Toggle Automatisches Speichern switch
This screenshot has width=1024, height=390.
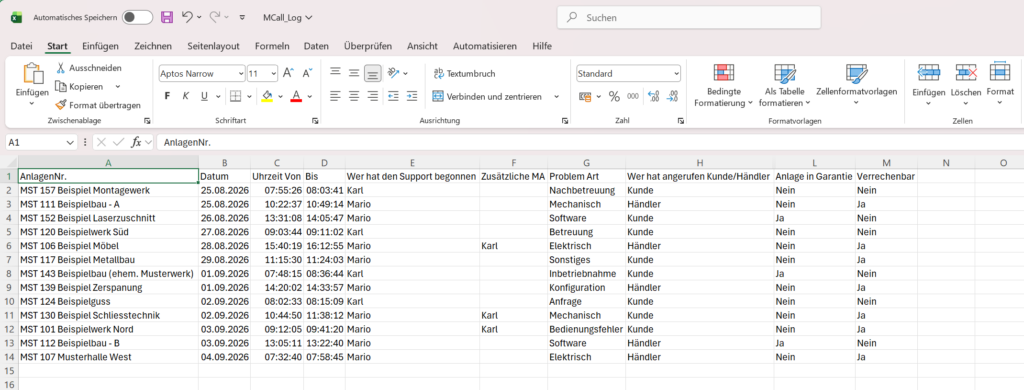point(137,18)
